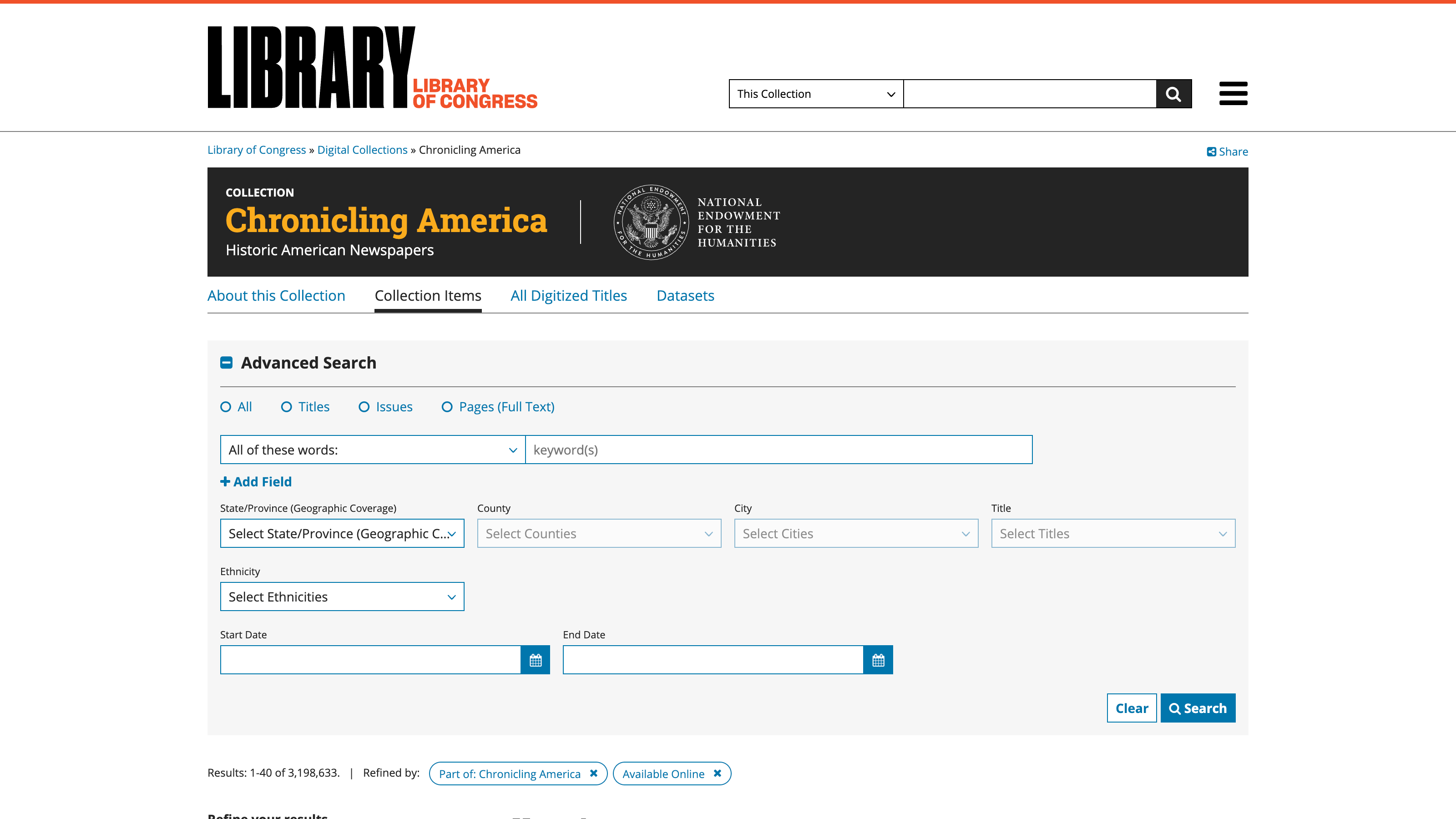This screenshot has width=1456, height=819.
Task: Remove the 'Part of: Chronicling America' filter
Action: [x=593, y=774]
